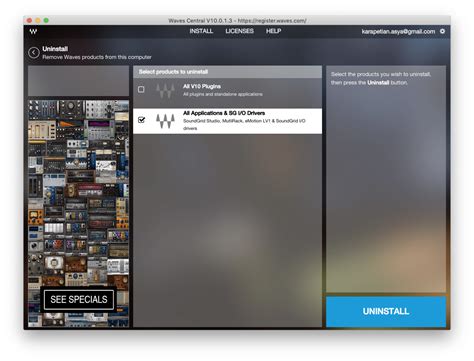Go back using the circled arrow icon

(34, 53)
